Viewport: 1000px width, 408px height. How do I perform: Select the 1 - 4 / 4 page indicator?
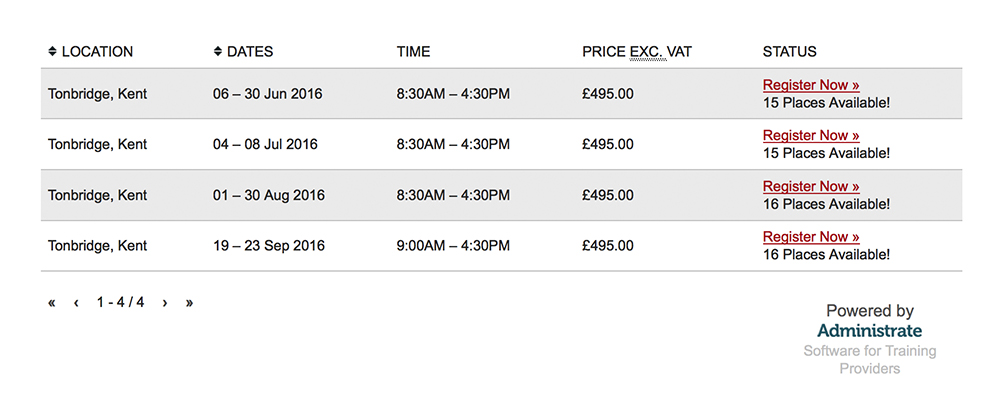121,302
